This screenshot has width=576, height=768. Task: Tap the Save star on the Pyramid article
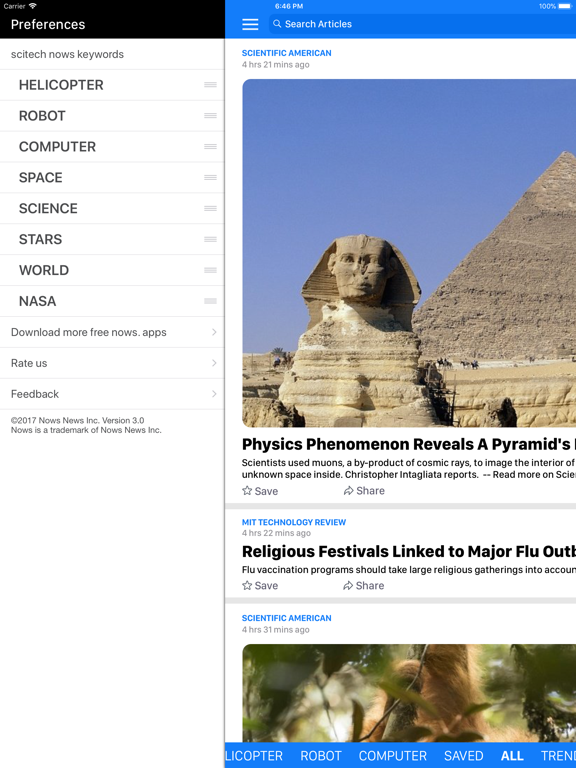(247, 490)
